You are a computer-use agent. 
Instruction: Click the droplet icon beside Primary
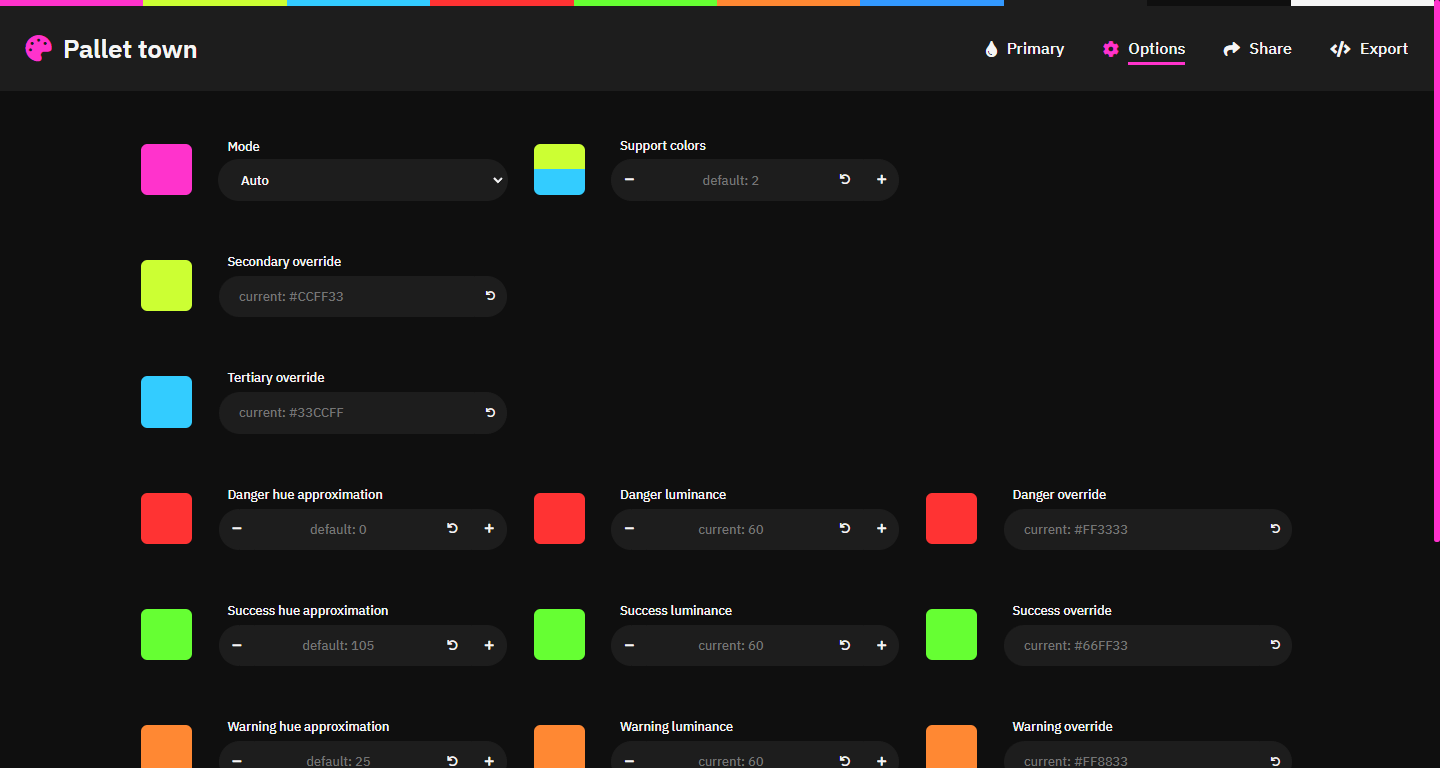[x=993, y=48]
